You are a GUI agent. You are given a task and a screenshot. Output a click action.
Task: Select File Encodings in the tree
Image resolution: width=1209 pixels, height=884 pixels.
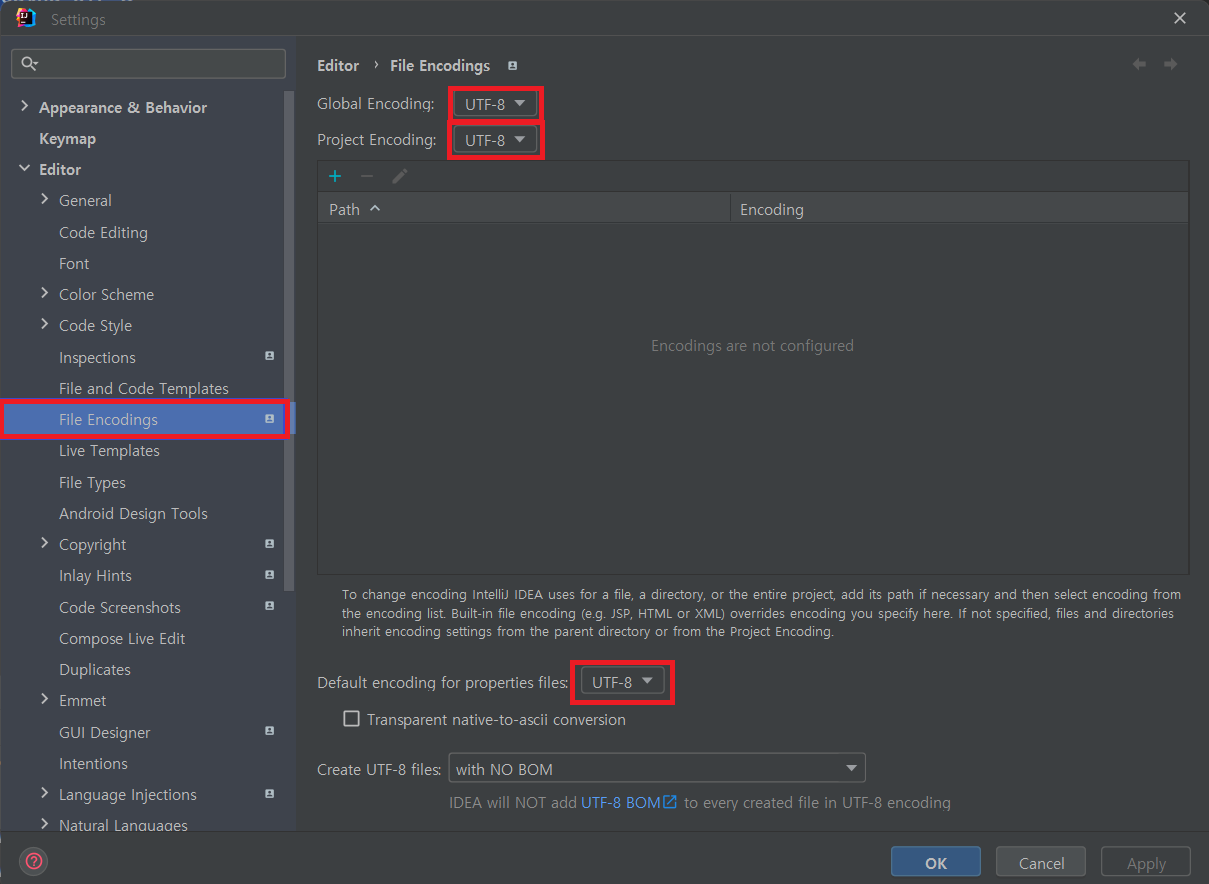click(x=144, y=419)
